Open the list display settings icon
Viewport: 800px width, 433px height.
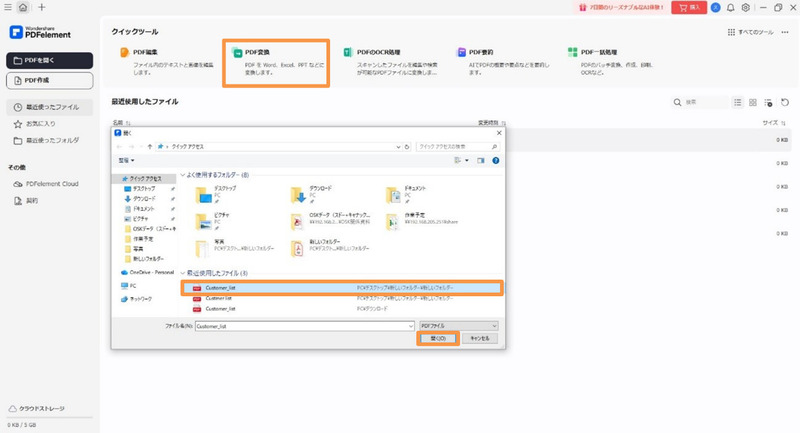768,103
